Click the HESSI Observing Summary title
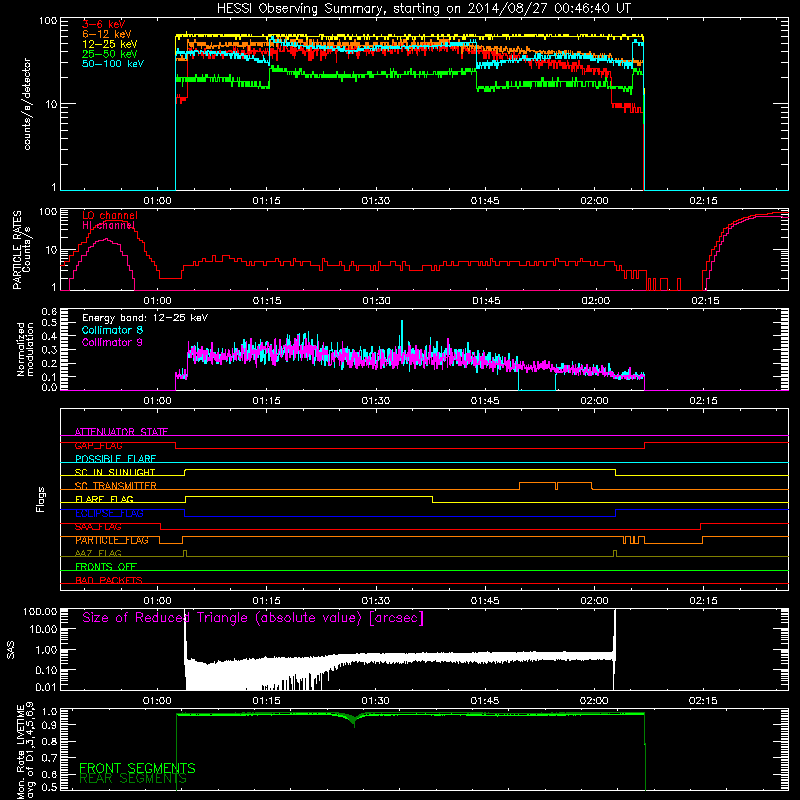 coord(423,8)
